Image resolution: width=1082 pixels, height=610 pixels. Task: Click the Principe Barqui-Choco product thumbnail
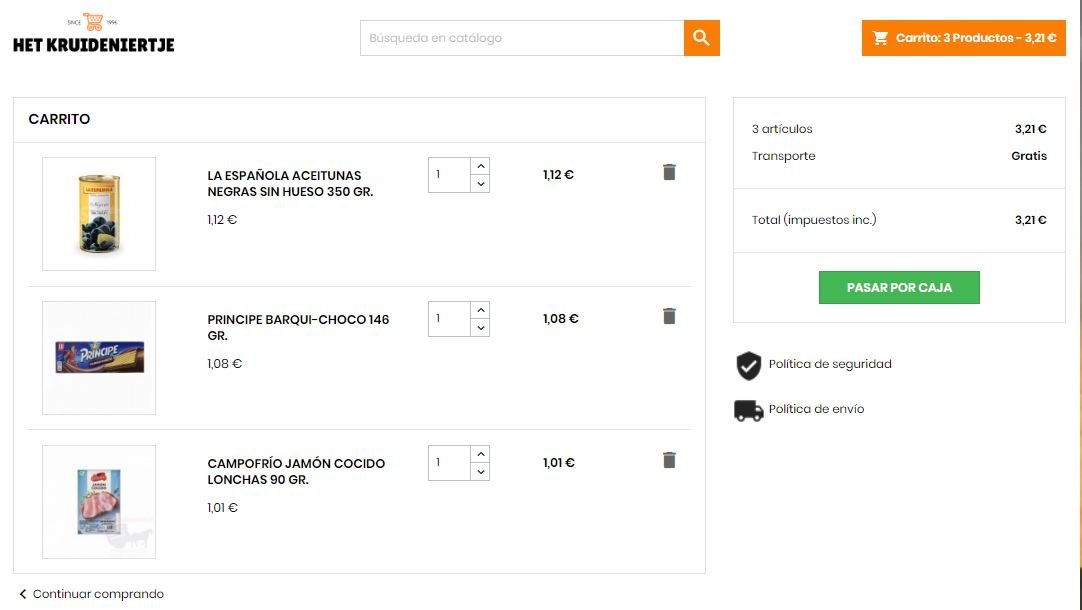tap(99, 357)
